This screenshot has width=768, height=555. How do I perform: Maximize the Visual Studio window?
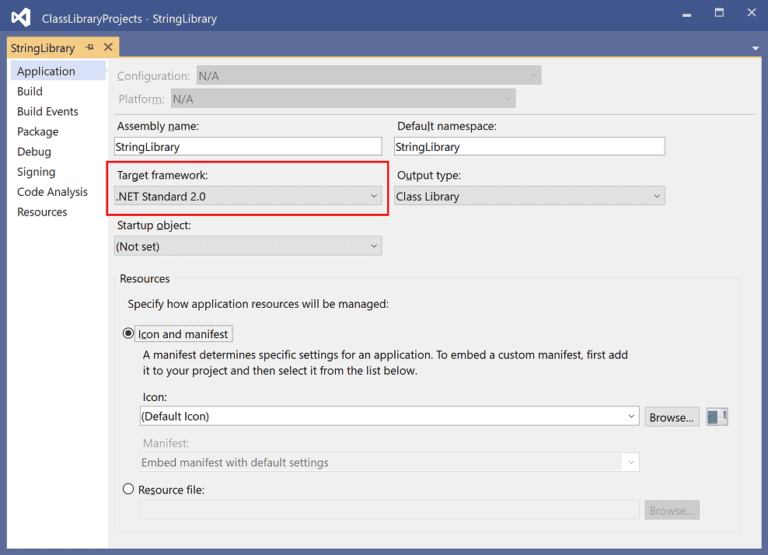point(718,15)
